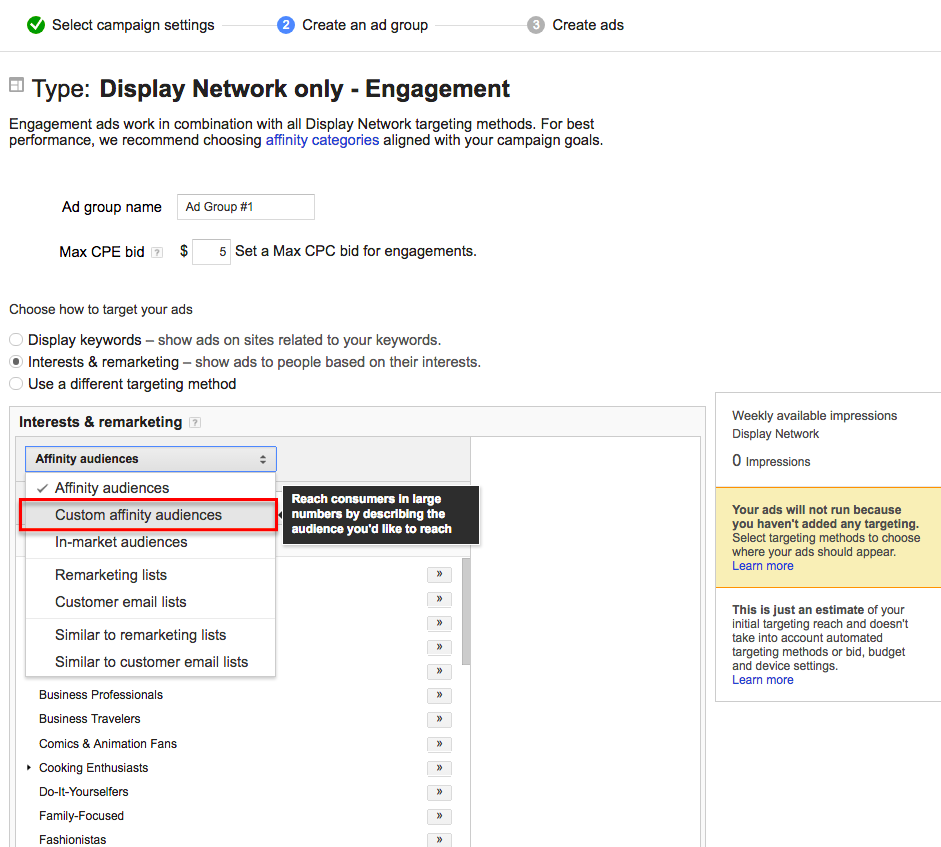Click the help icon beside Max CPE bid

point(157,253)
